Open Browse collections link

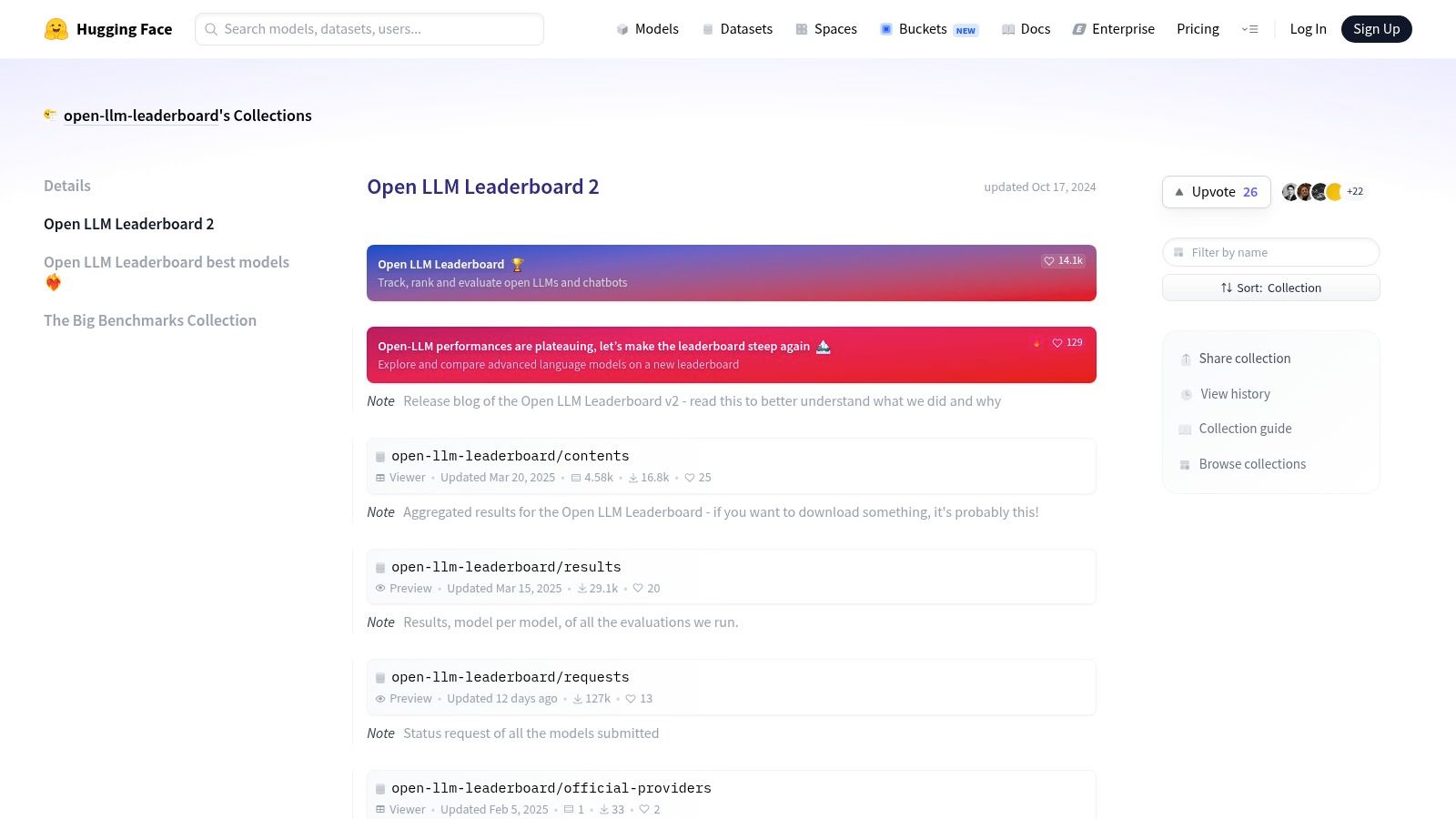click(1242, 464)
